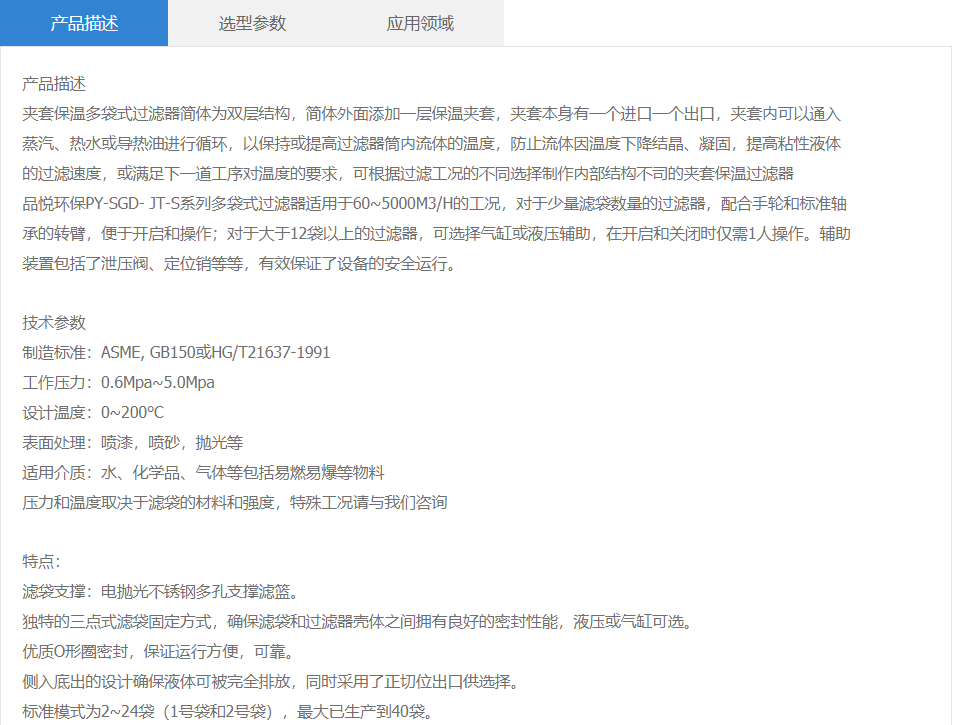Click the line starting 承的转臂，便于开启和操作

pyautogui.click(x=436, y=234)
